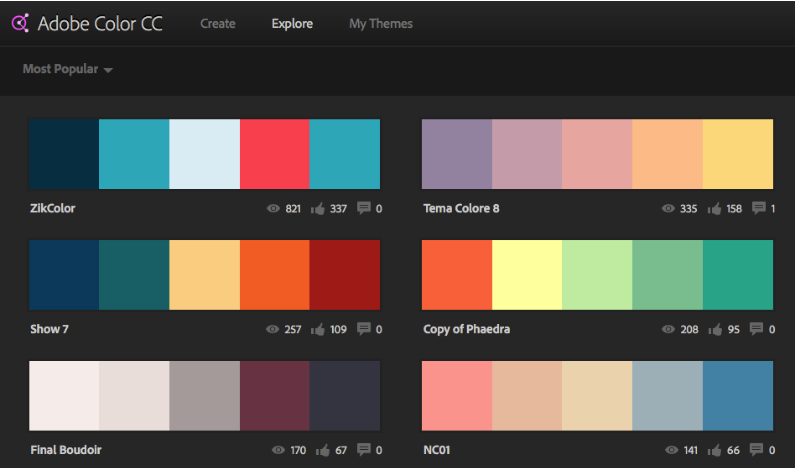Go to the Create tab
The width and height of the screenshot is (795, 468).
pos(218,24)
